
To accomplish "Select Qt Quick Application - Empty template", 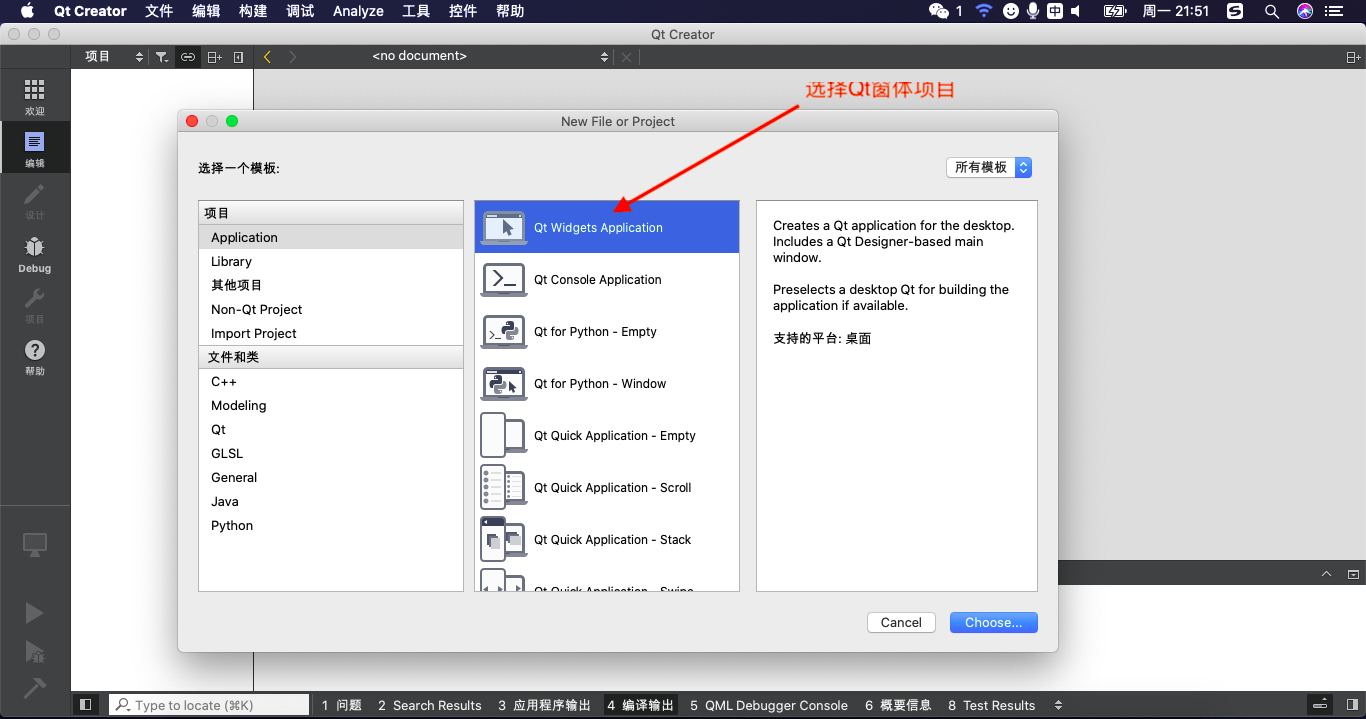I will pos(607,435).
